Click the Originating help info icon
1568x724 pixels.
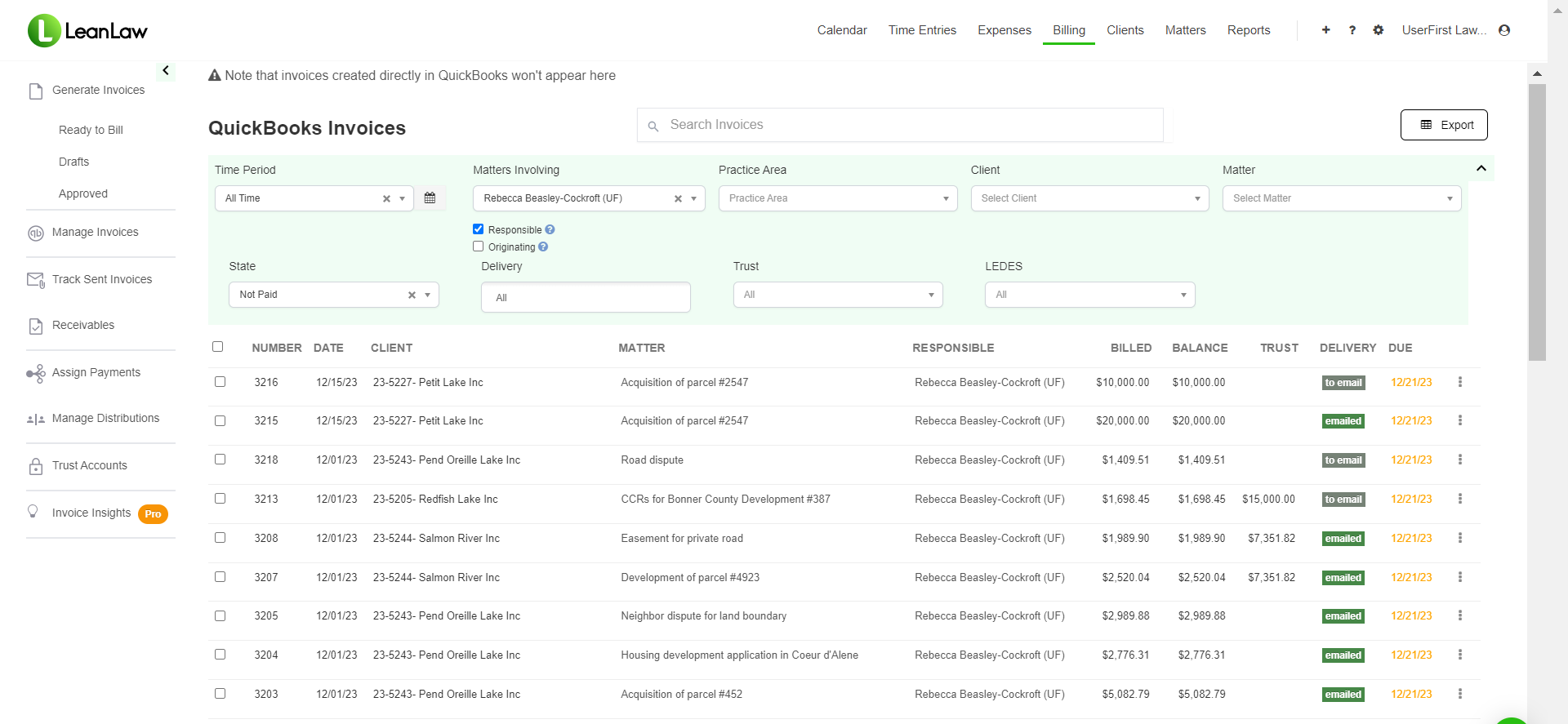(543, 247)
